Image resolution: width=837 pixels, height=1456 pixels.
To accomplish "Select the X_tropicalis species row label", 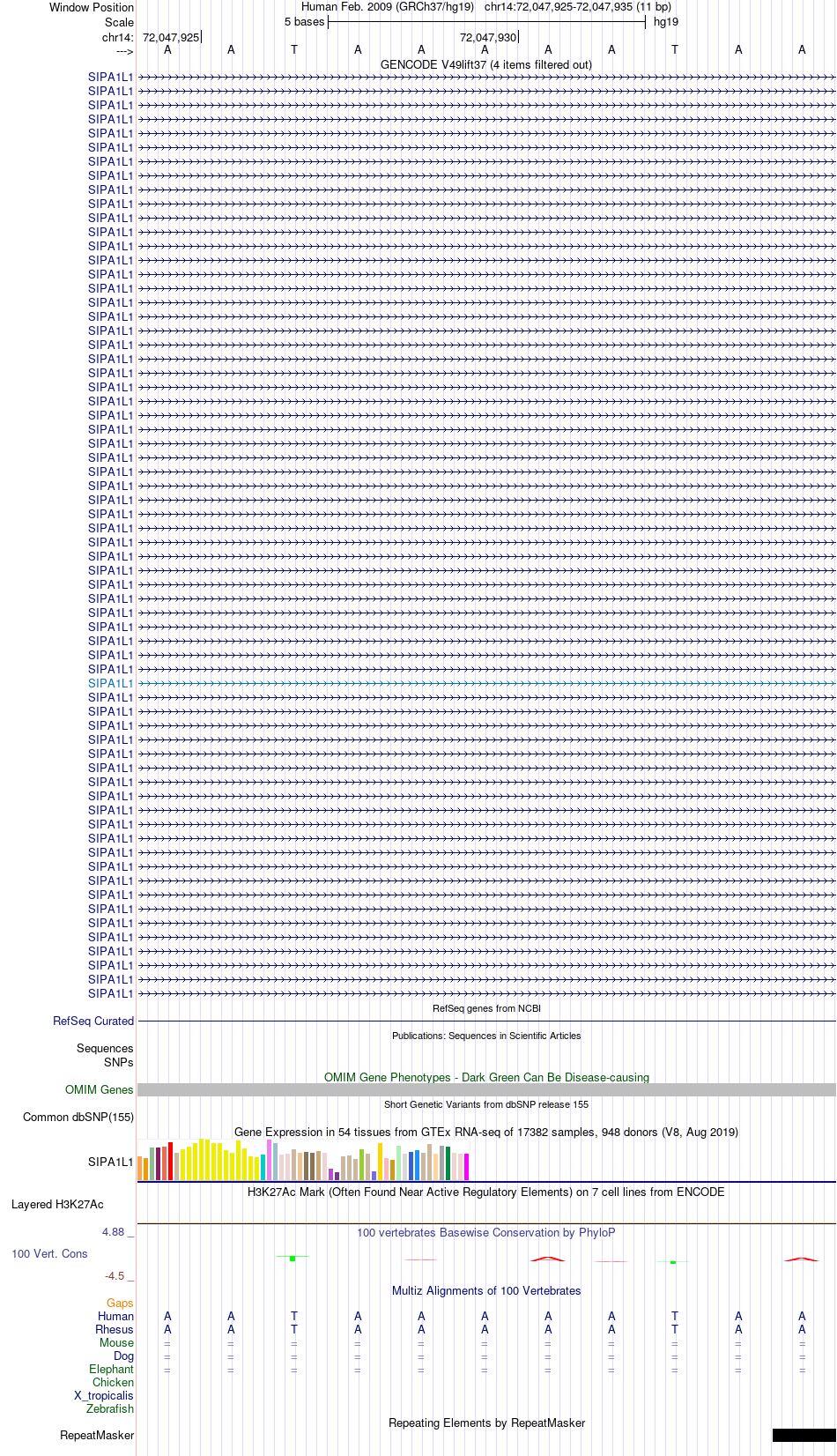I will (104, 1395).
